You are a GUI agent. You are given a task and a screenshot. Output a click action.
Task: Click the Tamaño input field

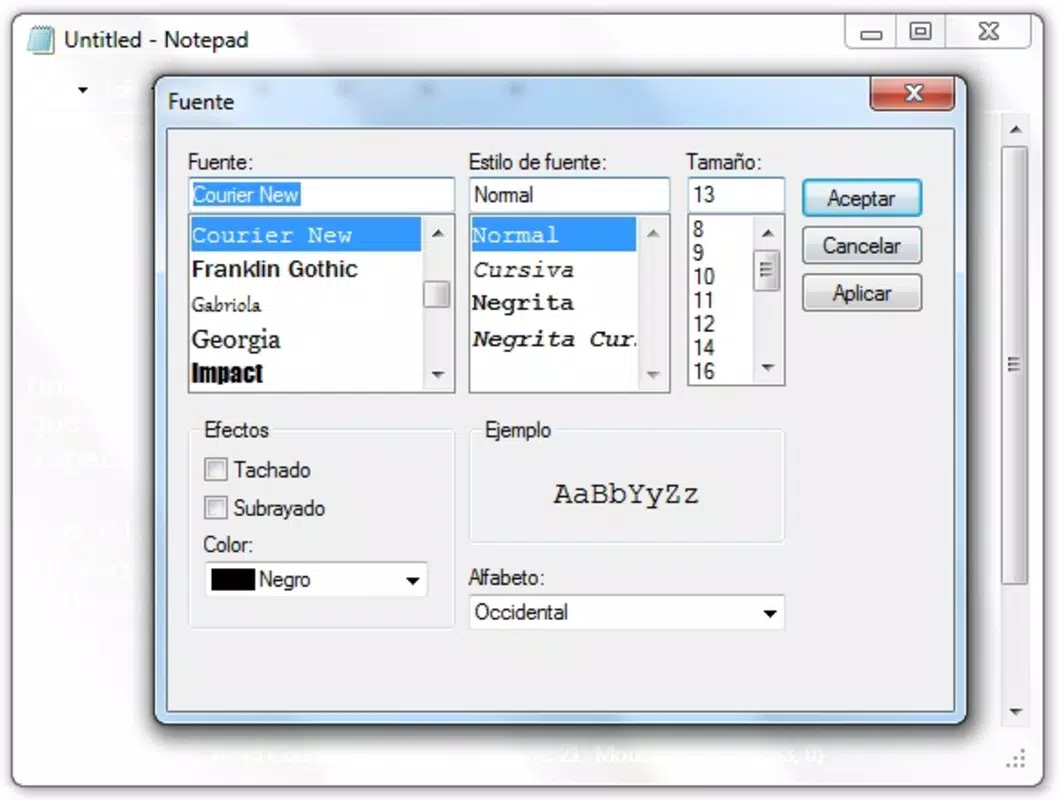(x=736, y=195)
